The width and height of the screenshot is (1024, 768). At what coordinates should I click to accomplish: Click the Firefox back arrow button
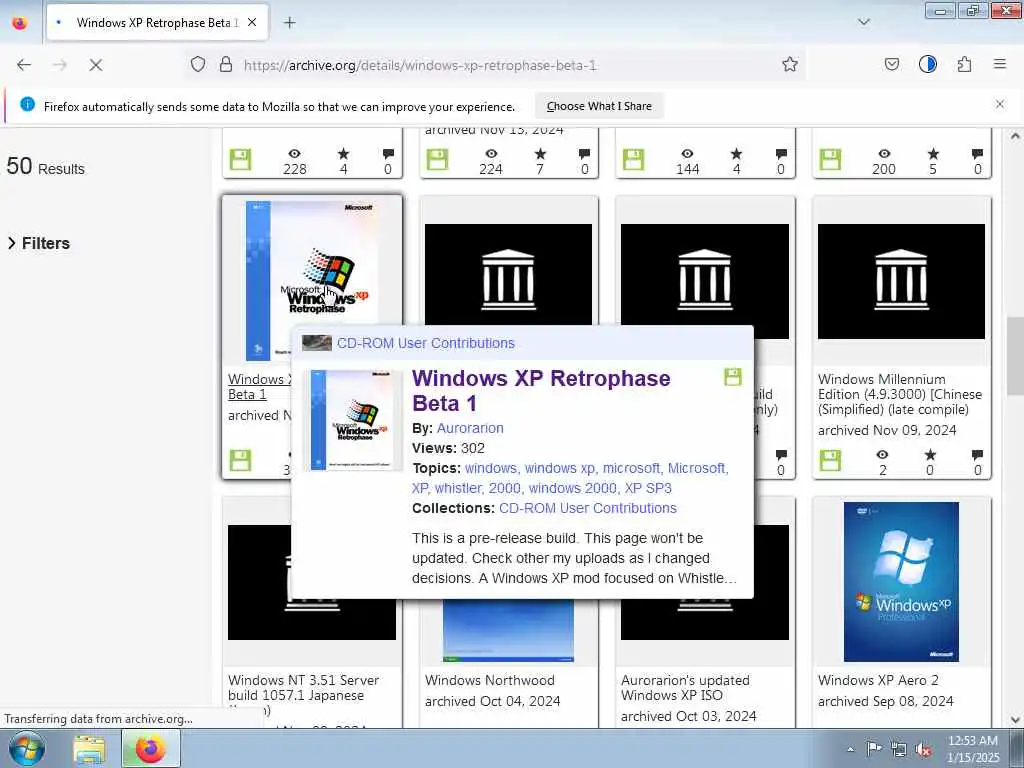[x=24, y=65]
